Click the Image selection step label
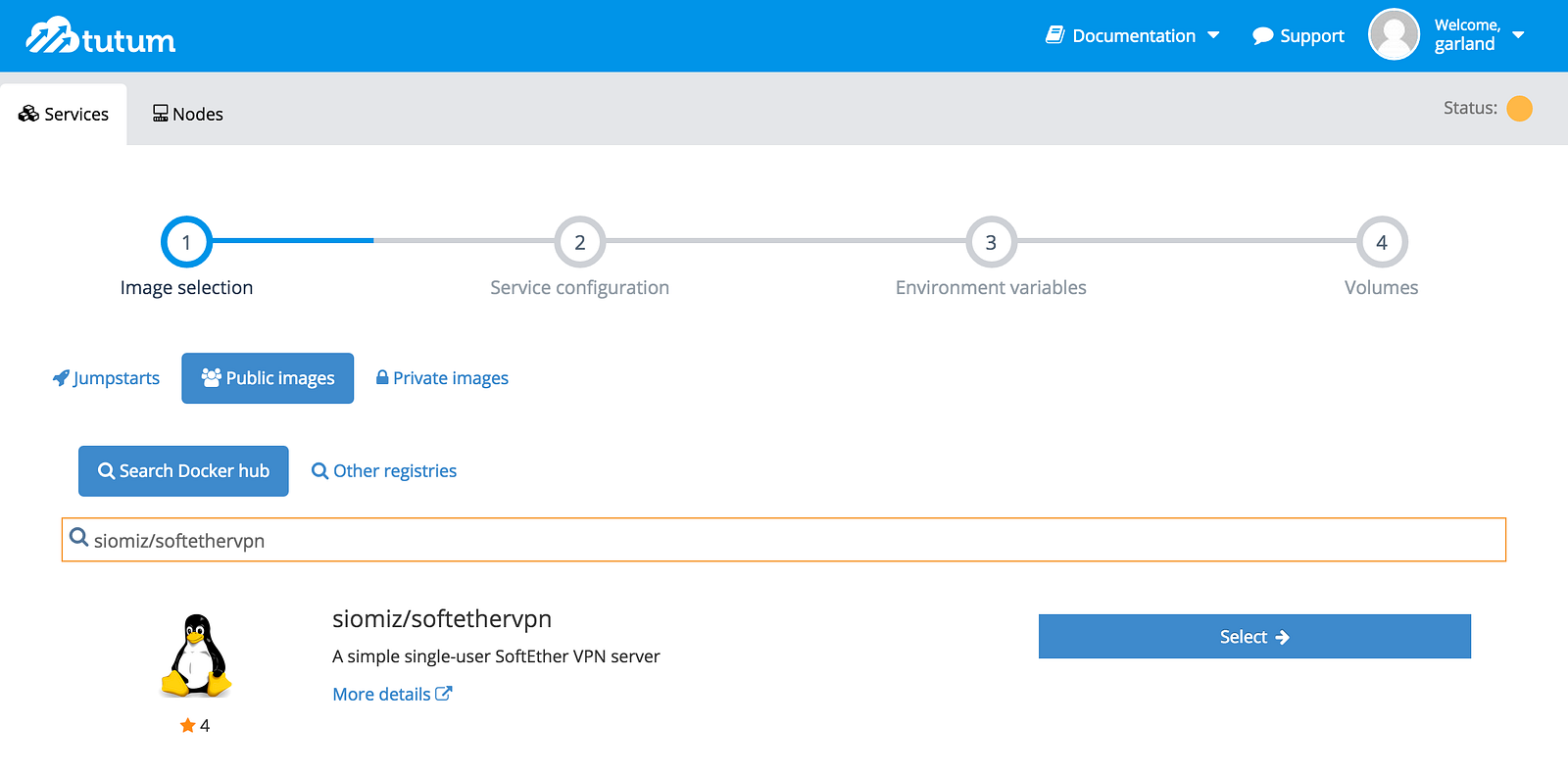The height and width of the screenshot is (775, 1568). (x=186, y=288)
